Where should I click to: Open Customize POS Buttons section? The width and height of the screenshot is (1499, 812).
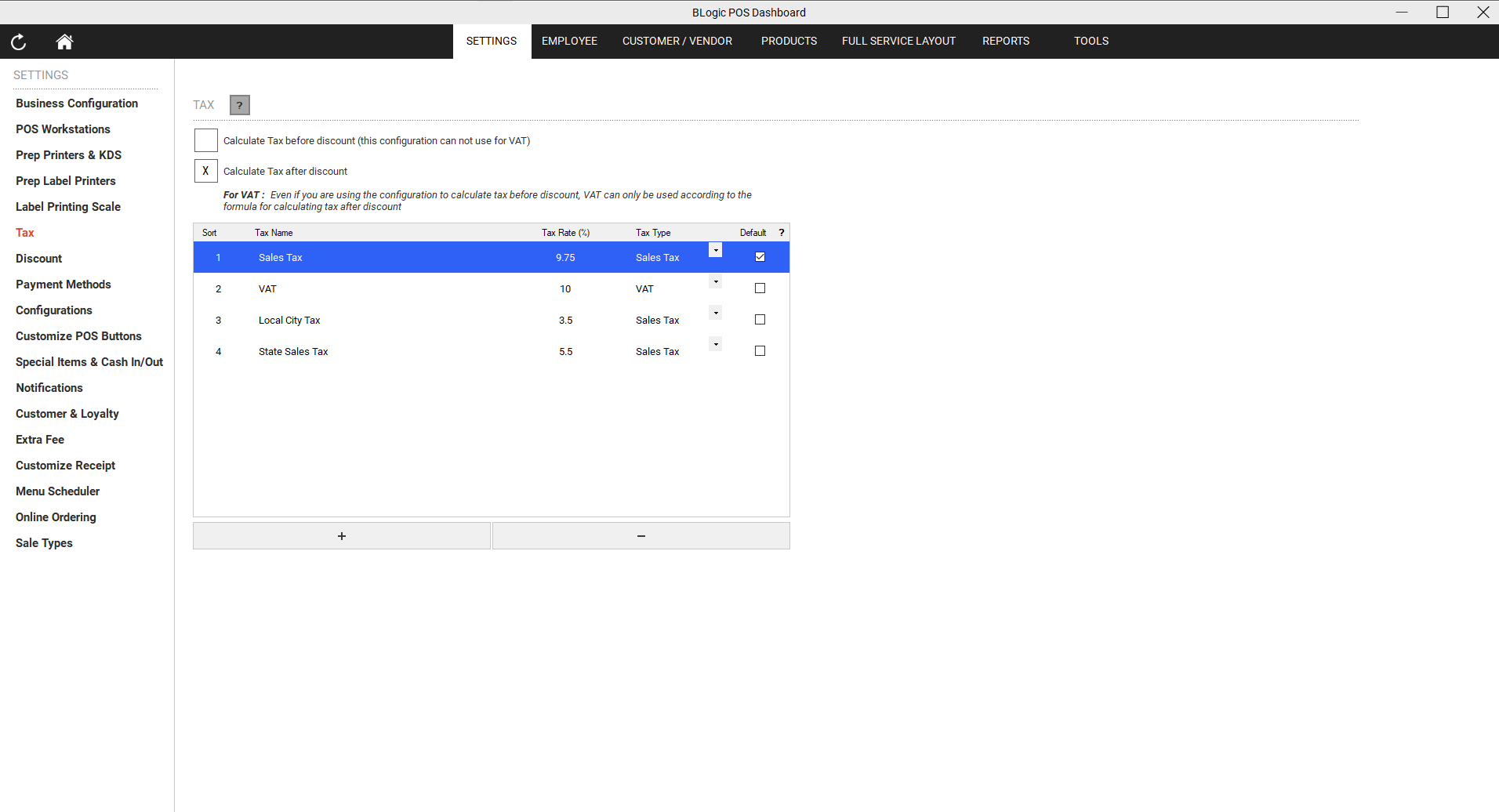(x=78, y=336)
